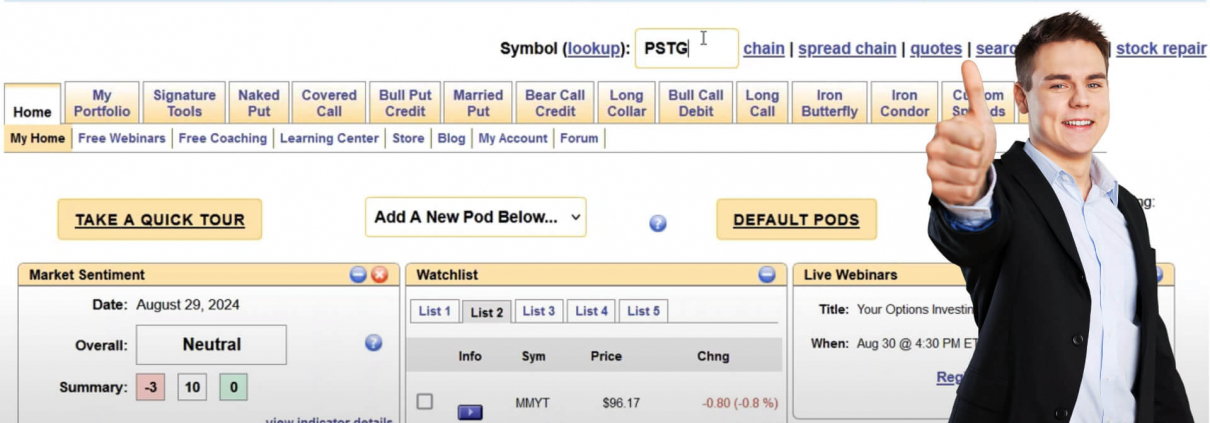Switch to List 3 in Watchlist
This screenshot has width=1210, height=423.
click(538, 311)
